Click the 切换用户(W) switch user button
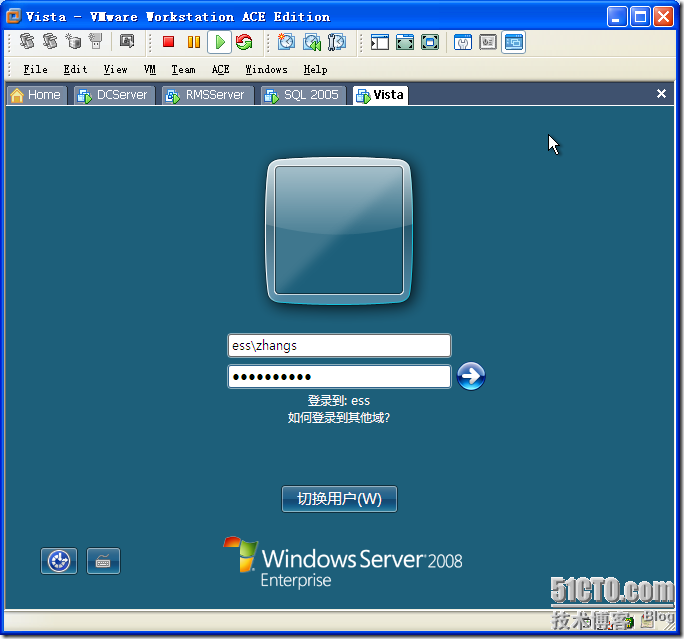This screenshot has height=639, width=684. point(339,499)
